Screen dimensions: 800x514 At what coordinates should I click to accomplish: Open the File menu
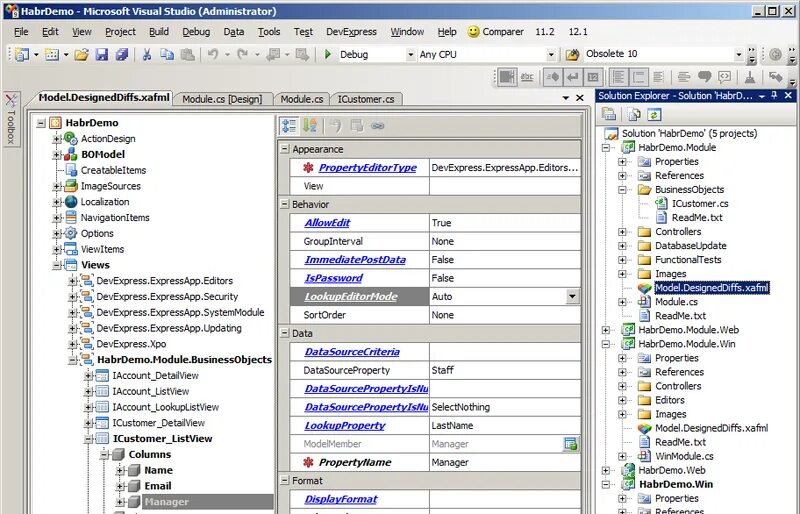coord(21,32)
